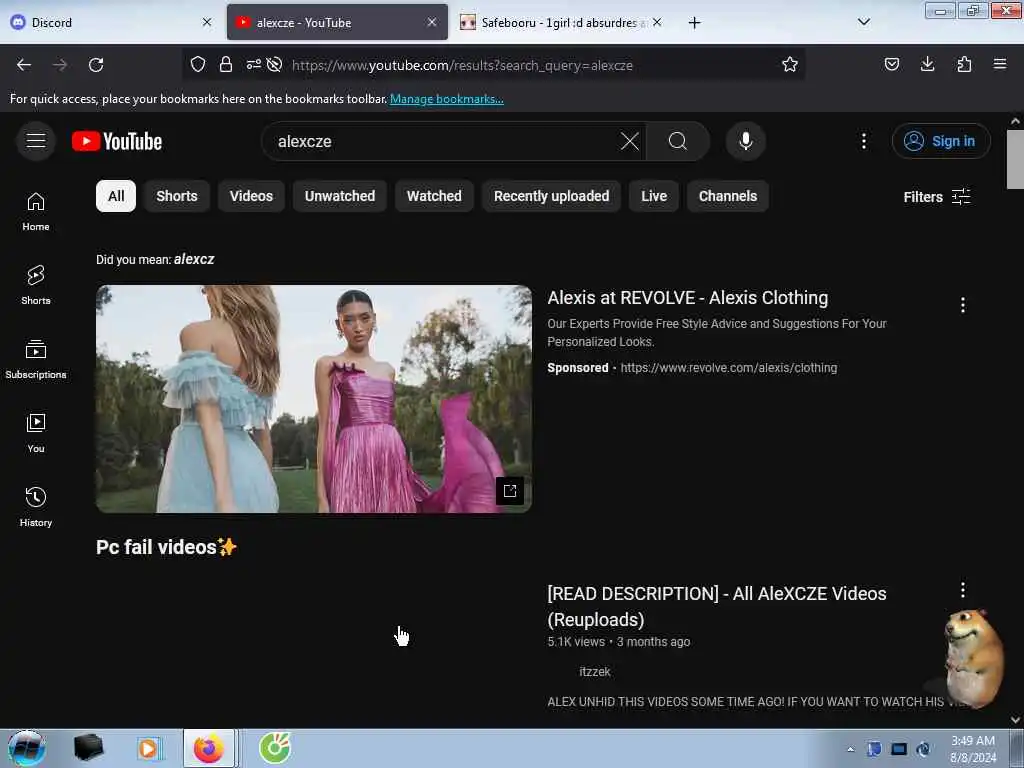Open the Windows Start menu
The height and width of the screenshot is (768, 1024).
tap(26, 748)
